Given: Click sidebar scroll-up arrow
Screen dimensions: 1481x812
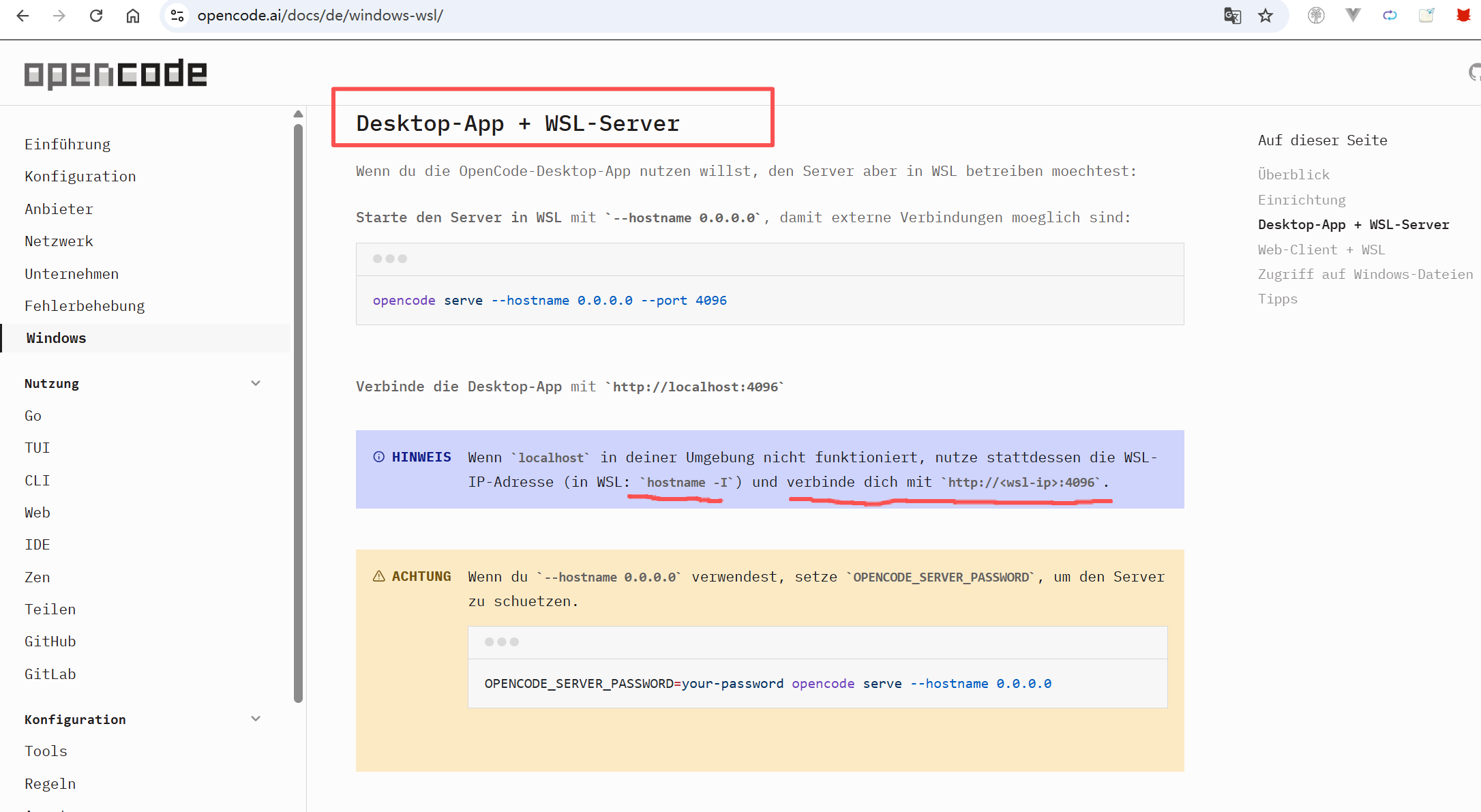Looking at the screenshot, I should (298, 114).
